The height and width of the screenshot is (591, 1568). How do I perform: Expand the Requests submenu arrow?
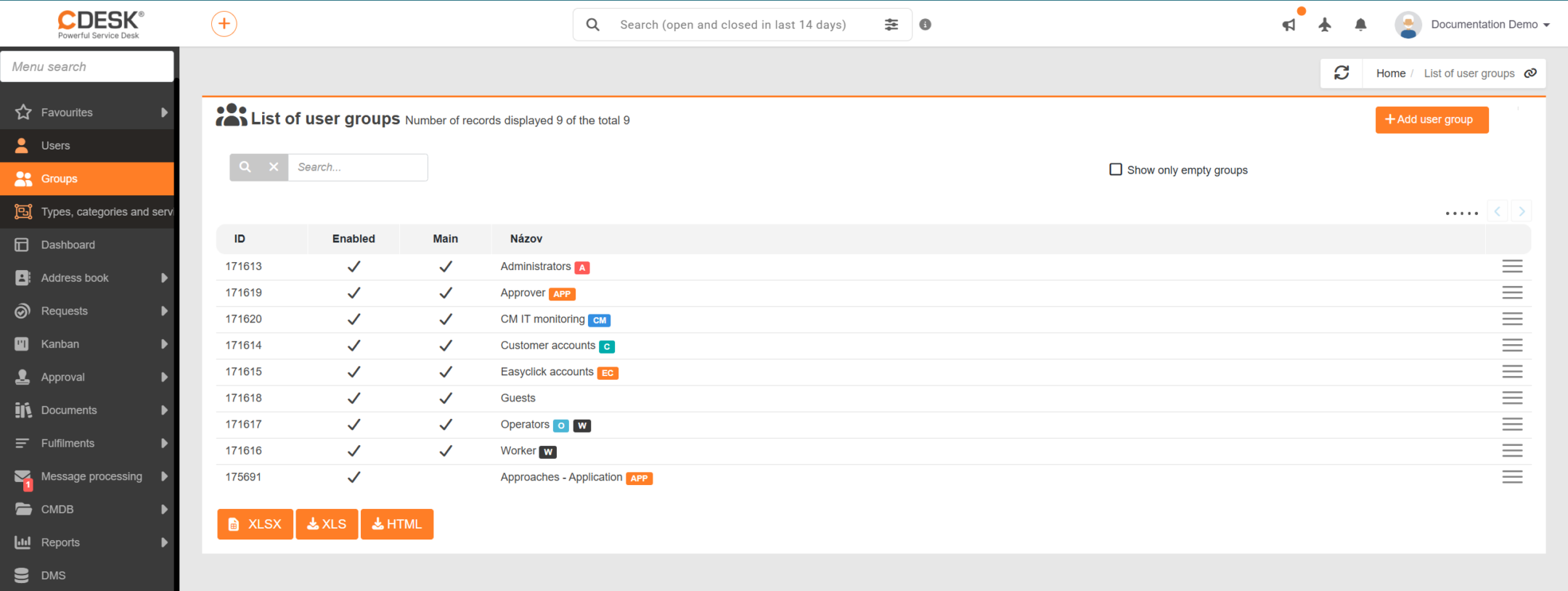164,311
